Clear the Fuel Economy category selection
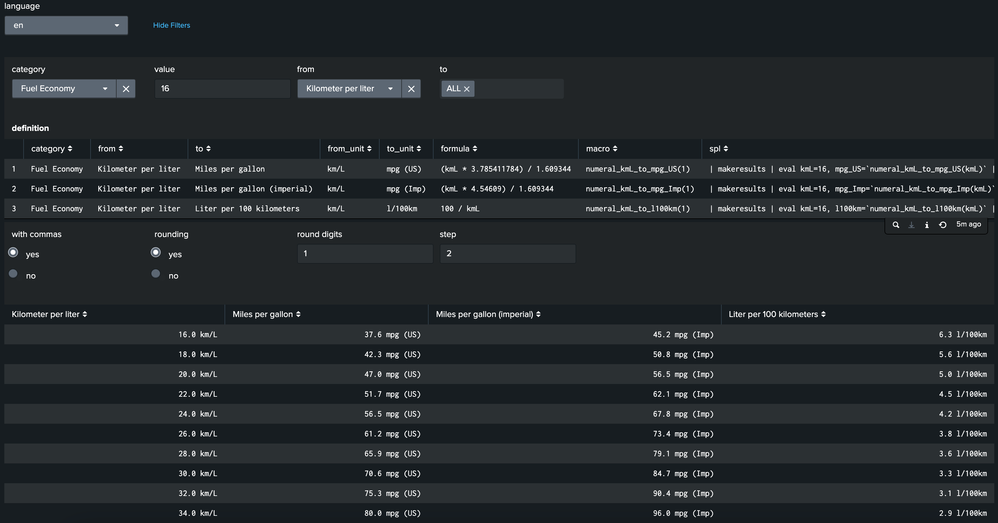Screen dimensions: 998x523 pyautogui.click(x=126, y=88)
